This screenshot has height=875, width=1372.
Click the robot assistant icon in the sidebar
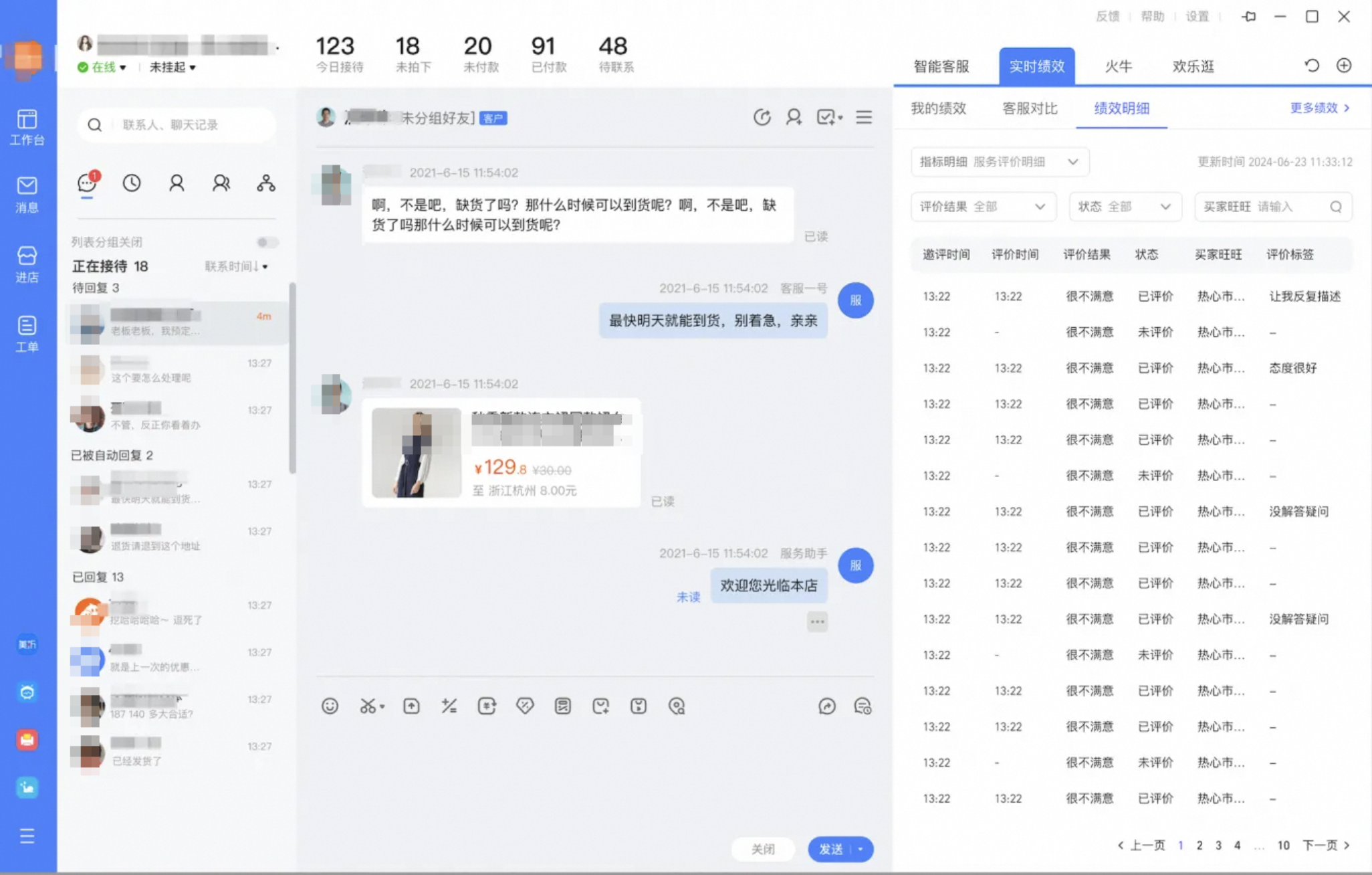point(27,692)
